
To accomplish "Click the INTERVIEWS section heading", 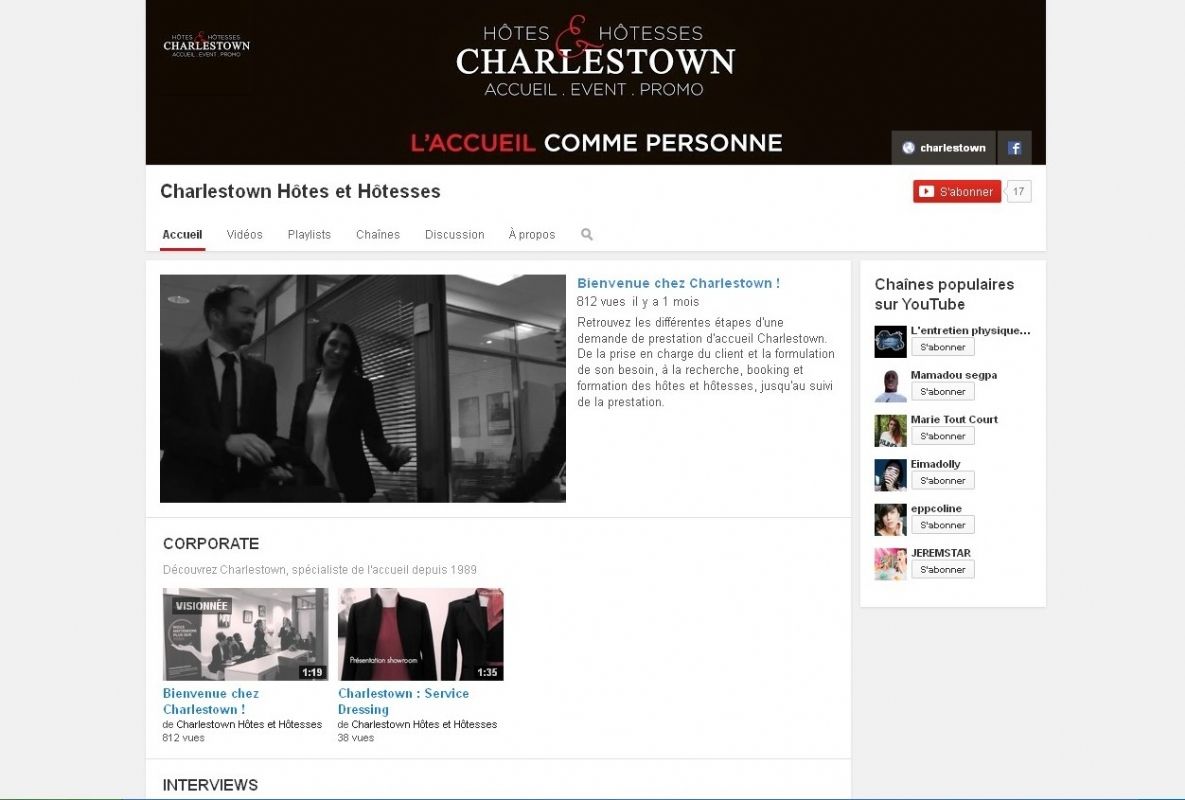I will pos(210,785).
